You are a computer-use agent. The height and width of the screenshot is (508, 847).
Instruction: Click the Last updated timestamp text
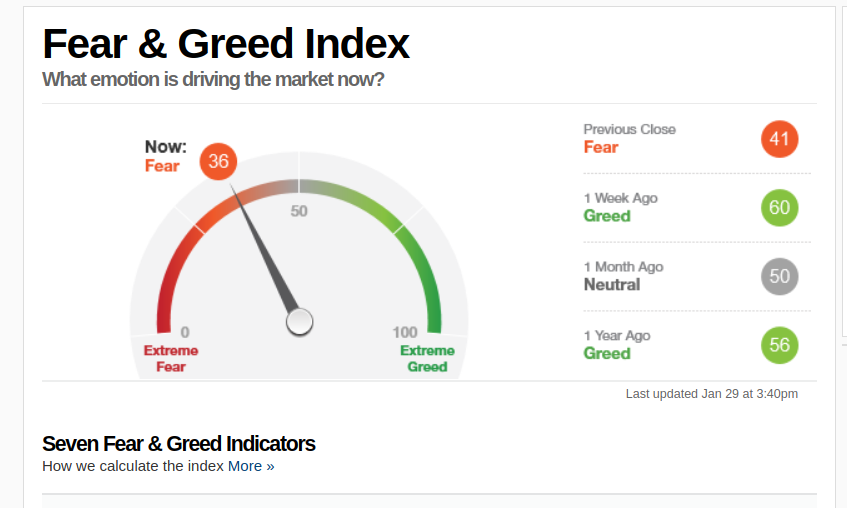tap(711, 394)
